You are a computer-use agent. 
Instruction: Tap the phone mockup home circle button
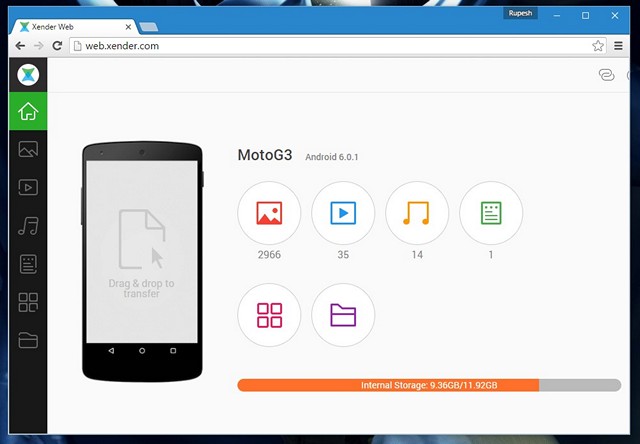[x=142, y=351]
